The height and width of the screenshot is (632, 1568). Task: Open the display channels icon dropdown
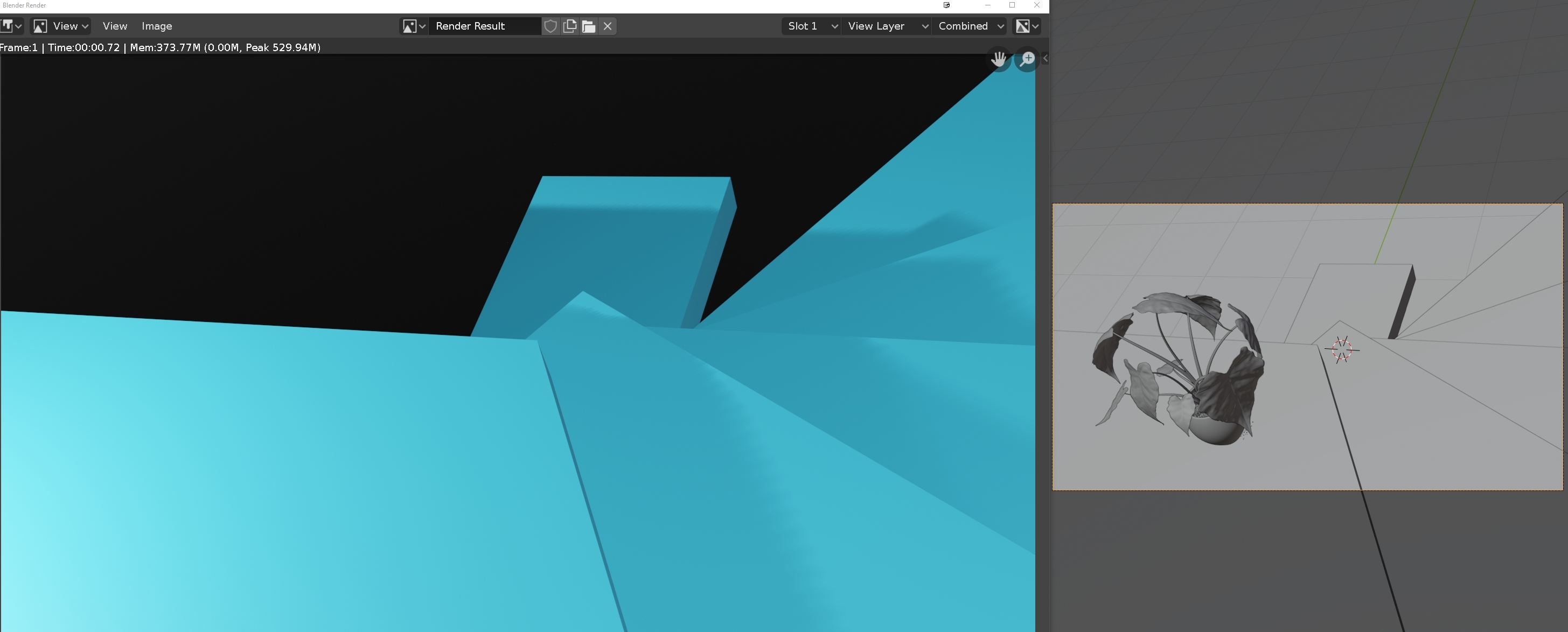tap(1026, 26)
